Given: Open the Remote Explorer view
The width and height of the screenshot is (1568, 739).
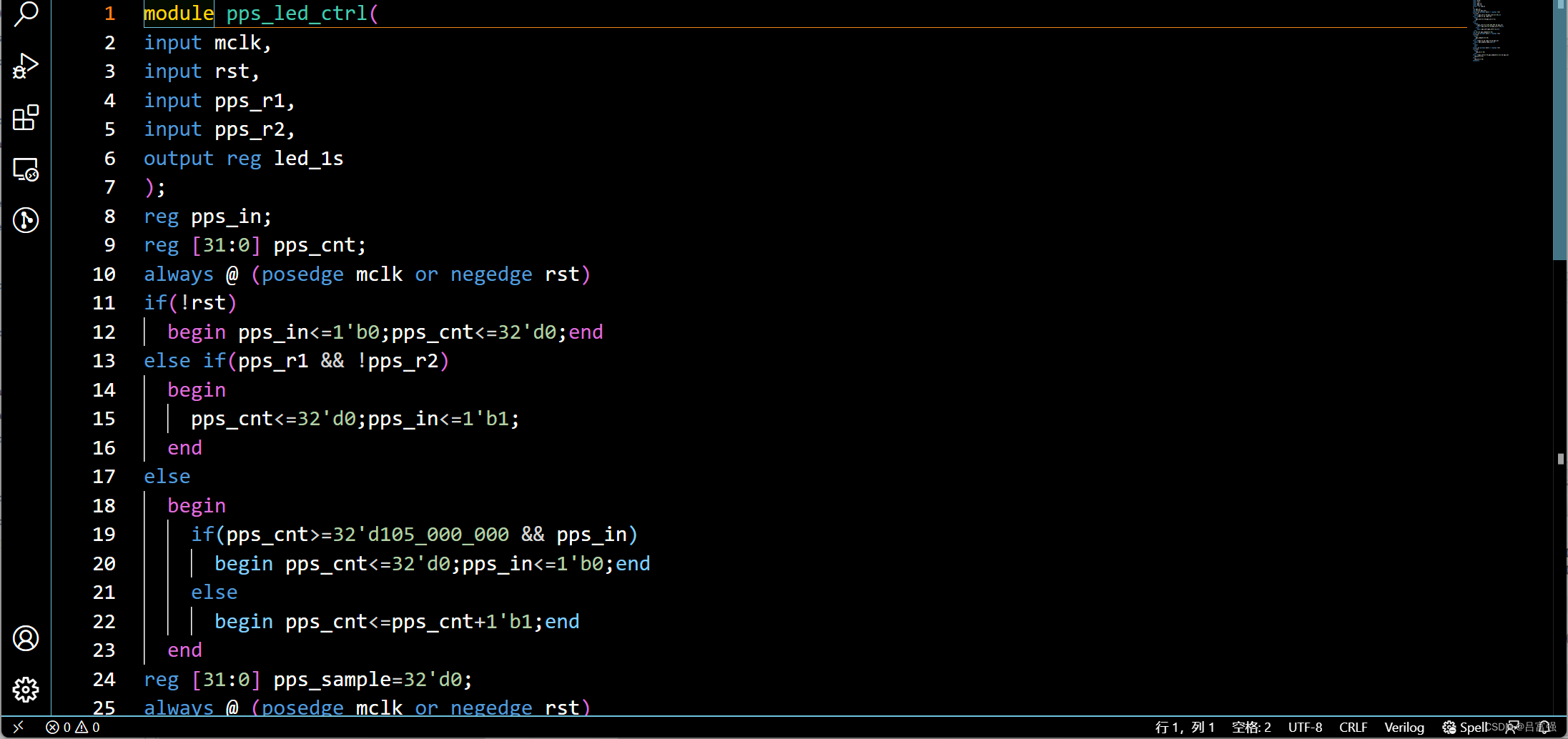Looking at the screenshot, I should click(25, 170).
